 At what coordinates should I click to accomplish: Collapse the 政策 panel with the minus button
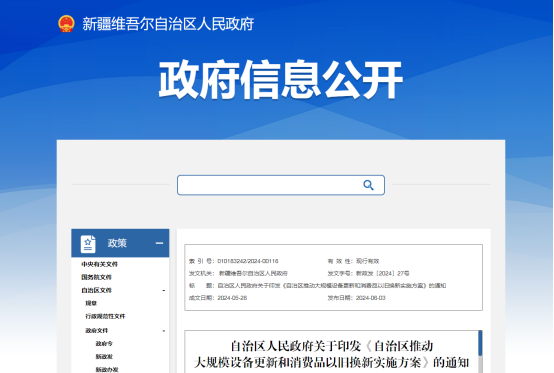pyautogui.click(x=159, y=243)
